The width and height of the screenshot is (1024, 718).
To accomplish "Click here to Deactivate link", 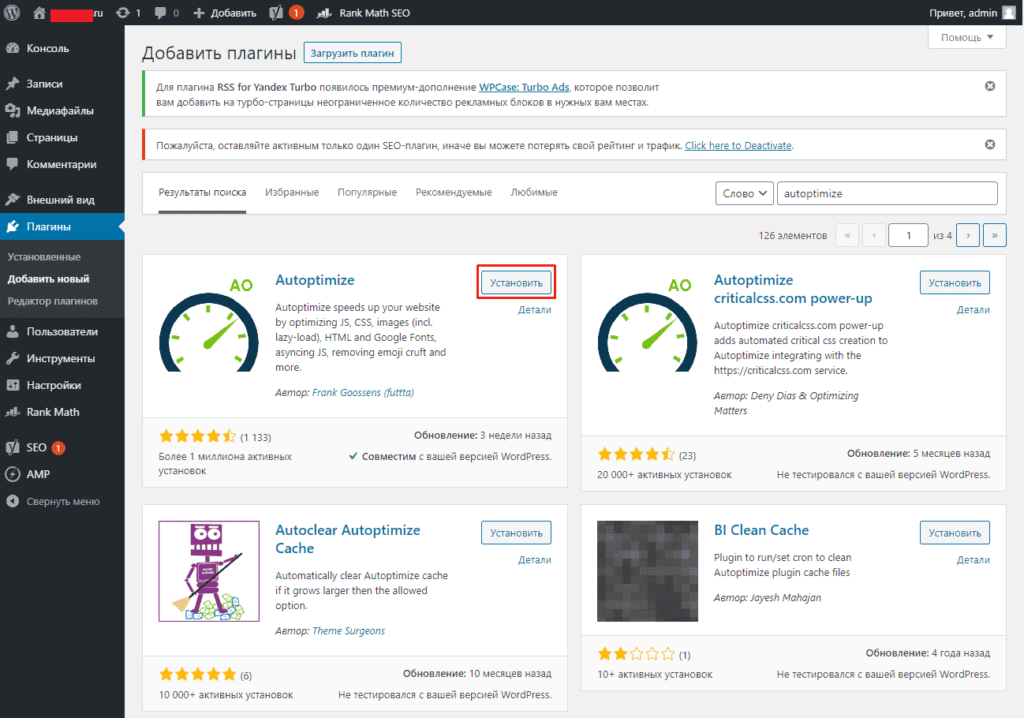I will (x=738, y=145).
